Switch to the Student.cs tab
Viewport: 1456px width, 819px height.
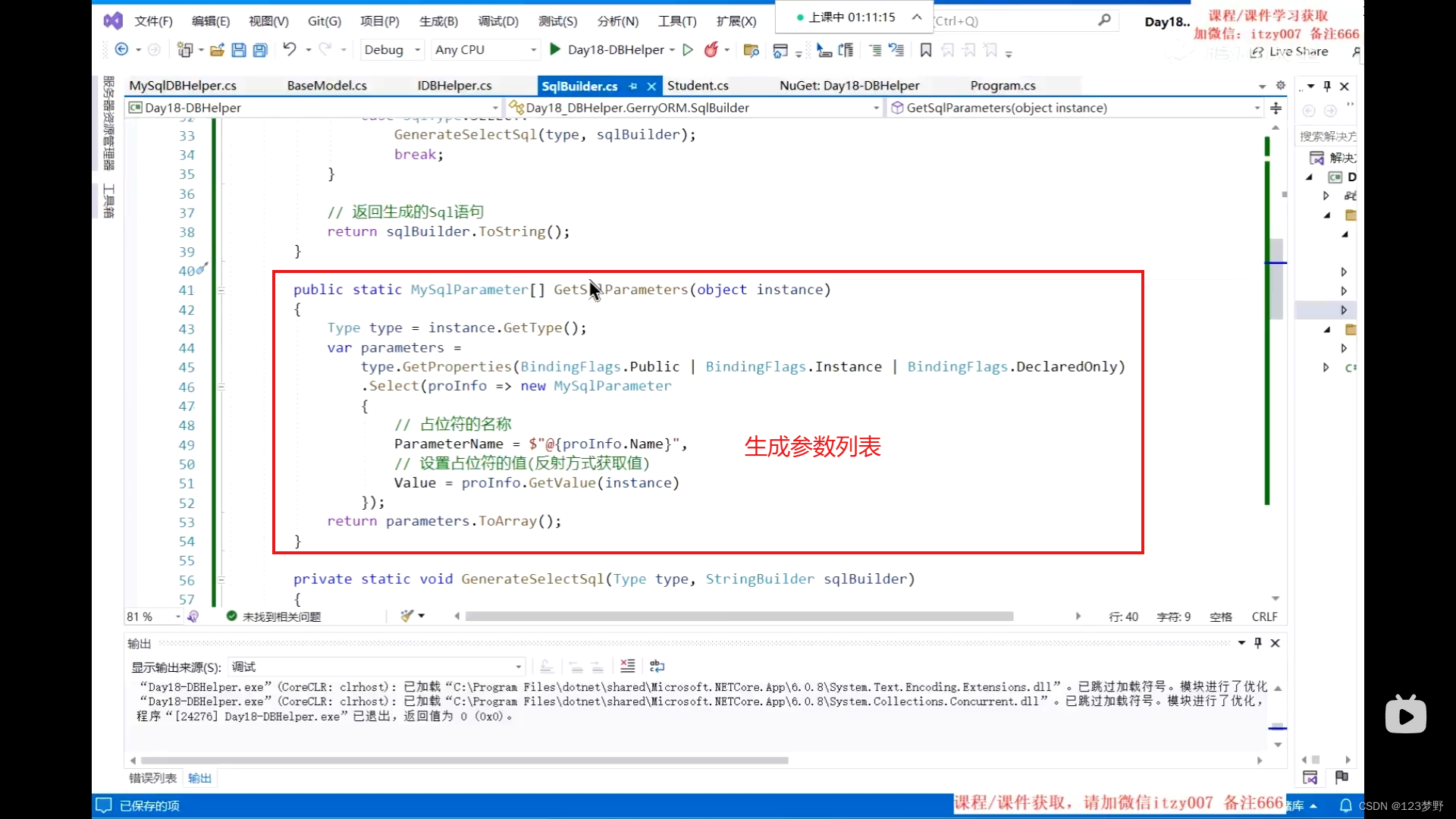[x=698, y=86]
